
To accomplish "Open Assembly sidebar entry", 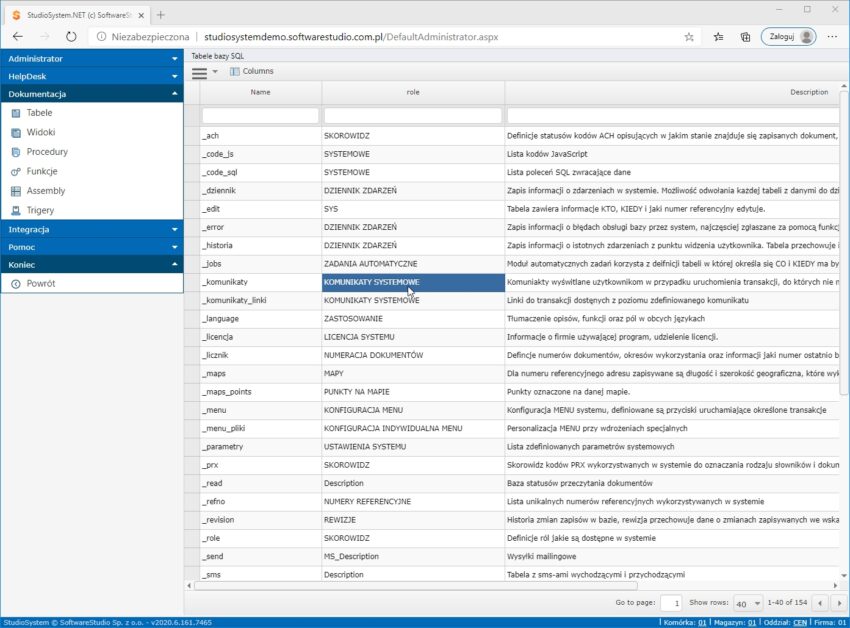I will [46, 191].
